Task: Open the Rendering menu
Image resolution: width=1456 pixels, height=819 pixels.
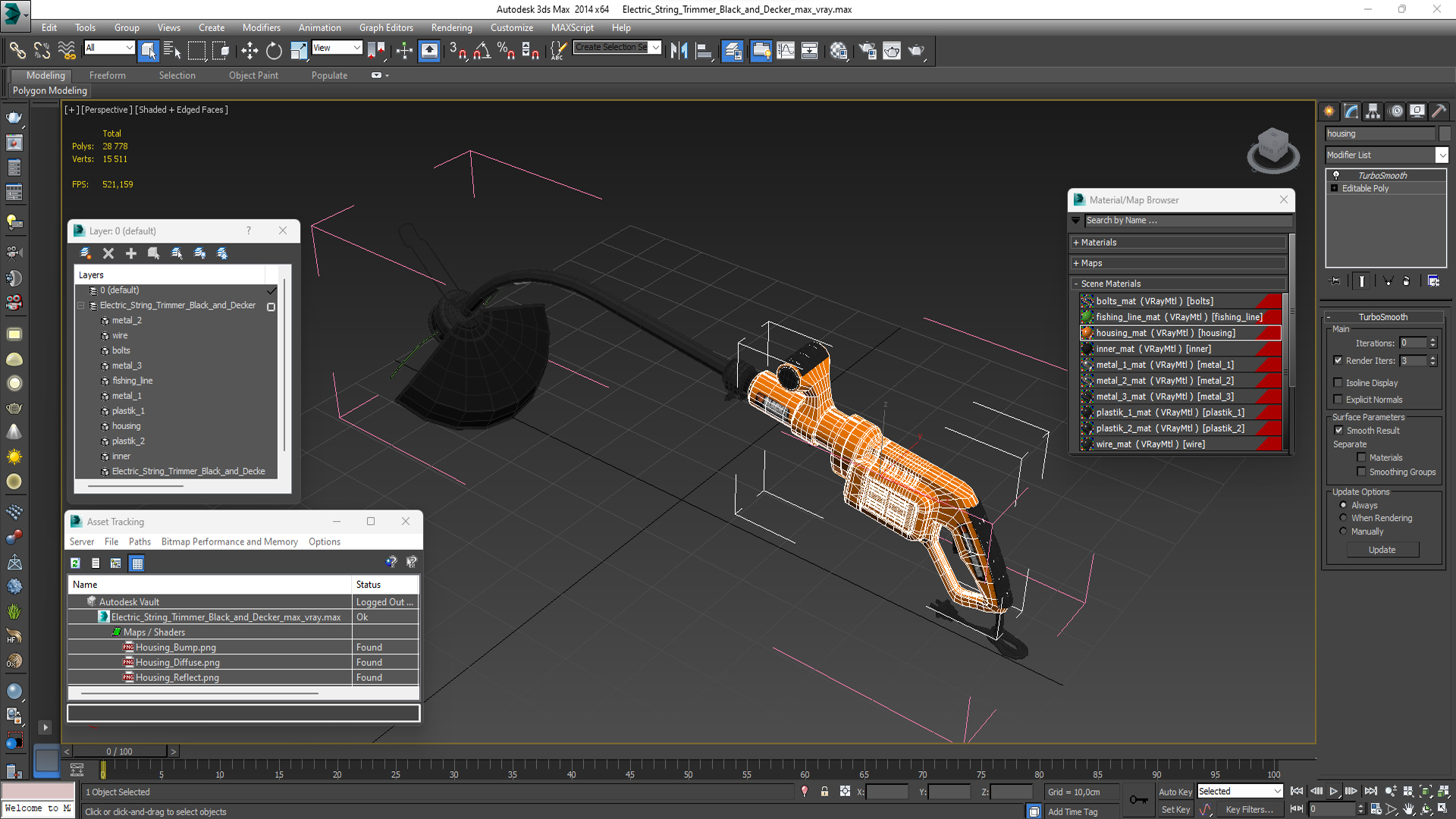Action: tap(451, 27)
